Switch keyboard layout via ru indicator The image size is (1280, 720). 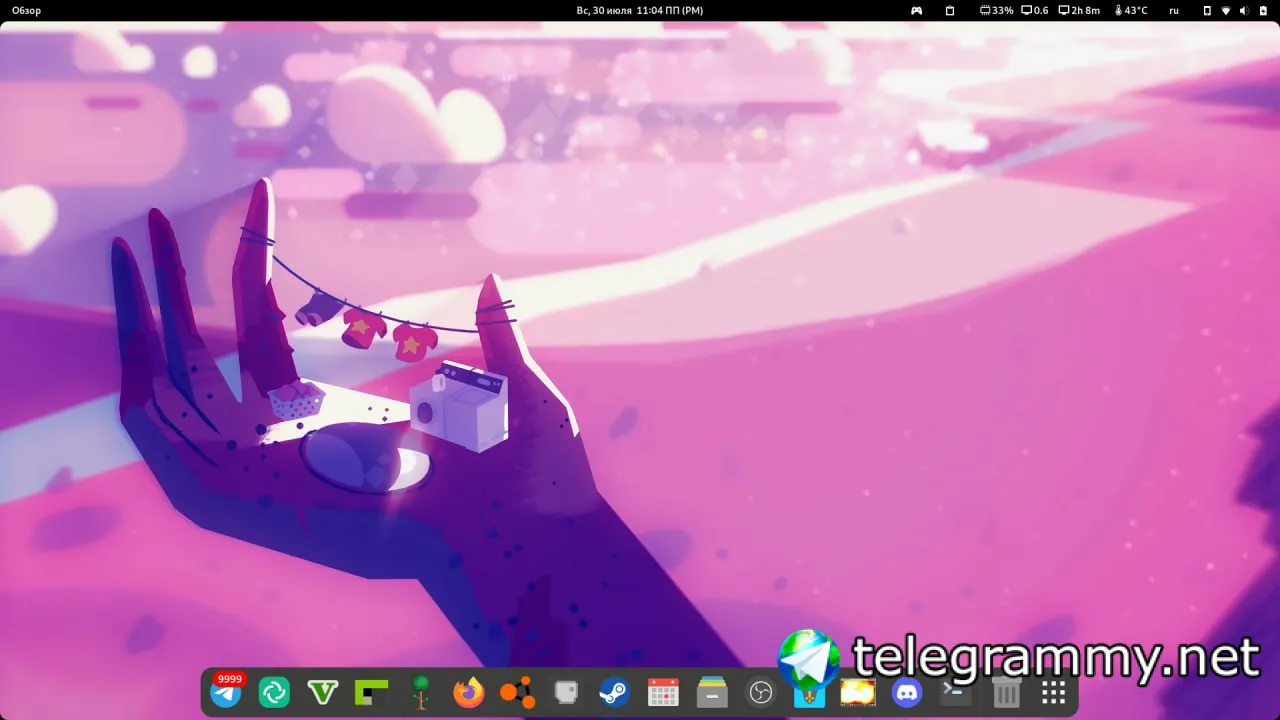pos(1174,10)
